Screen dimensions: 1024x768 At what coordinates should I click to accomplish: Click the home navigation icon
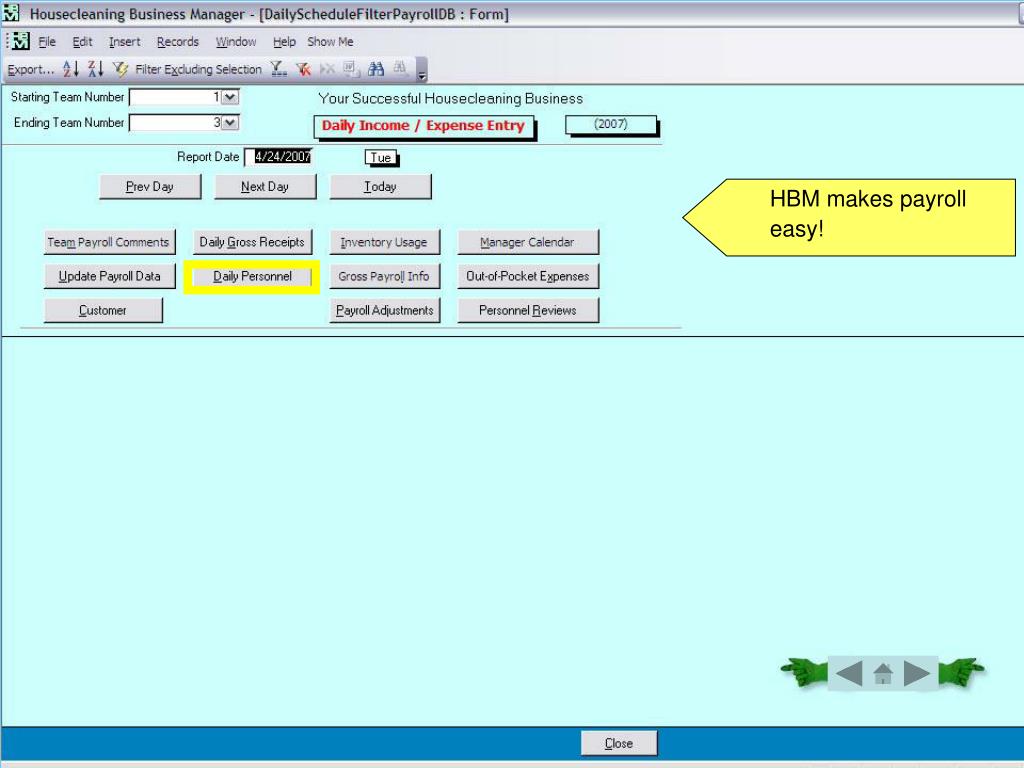coord(883,673)
